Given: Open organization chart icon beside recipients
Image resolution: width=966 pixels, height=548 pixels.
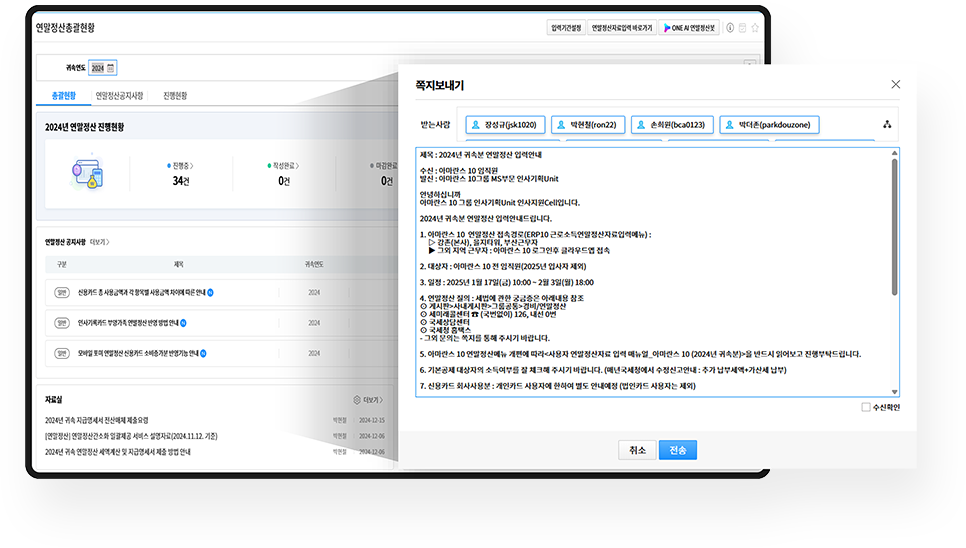Looking at the screenshot, I should click(x=887, y=124).
